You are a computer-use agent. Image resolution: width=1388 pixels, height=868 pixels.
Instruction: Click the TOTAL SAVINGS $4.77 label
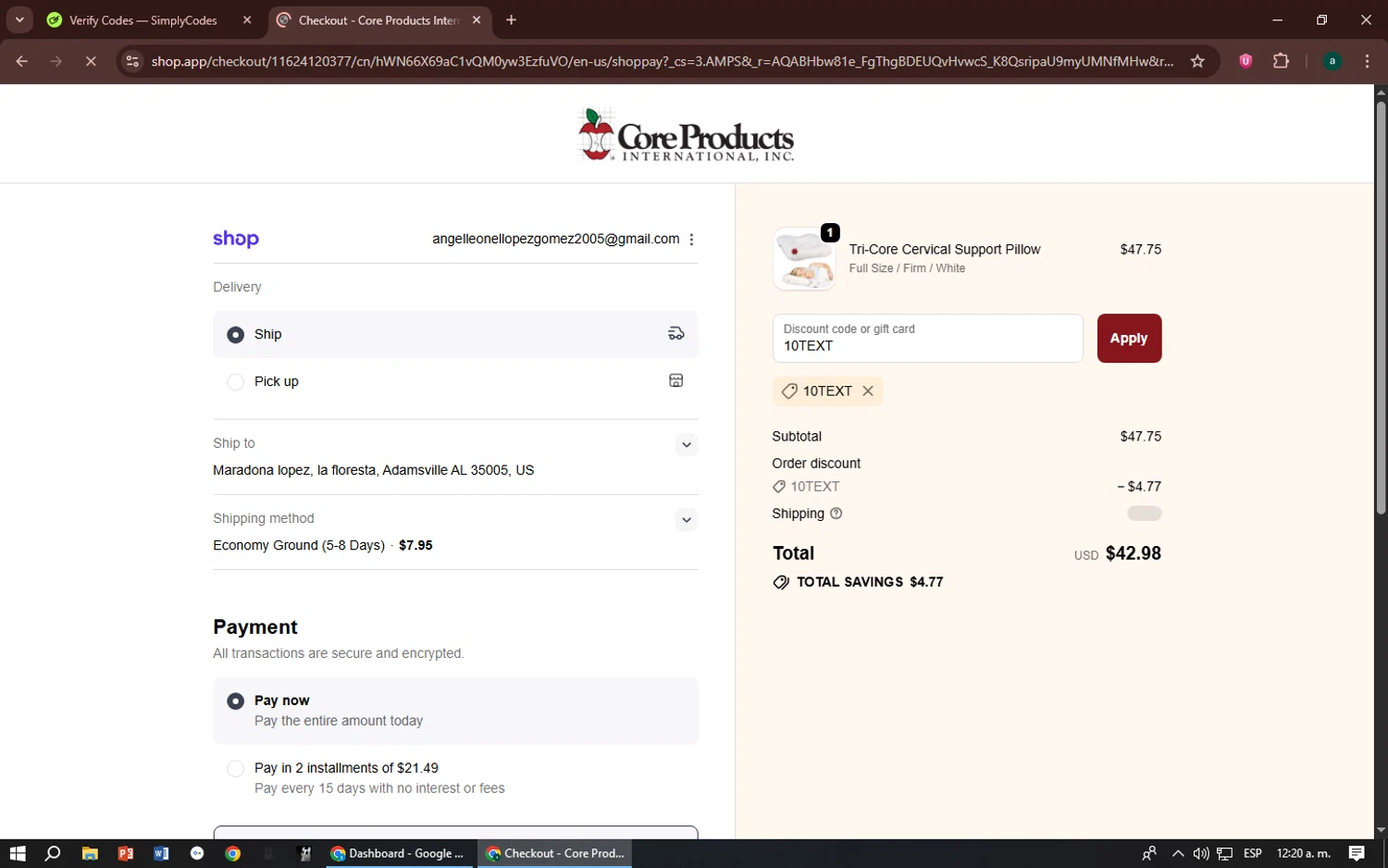pos(869,582)
